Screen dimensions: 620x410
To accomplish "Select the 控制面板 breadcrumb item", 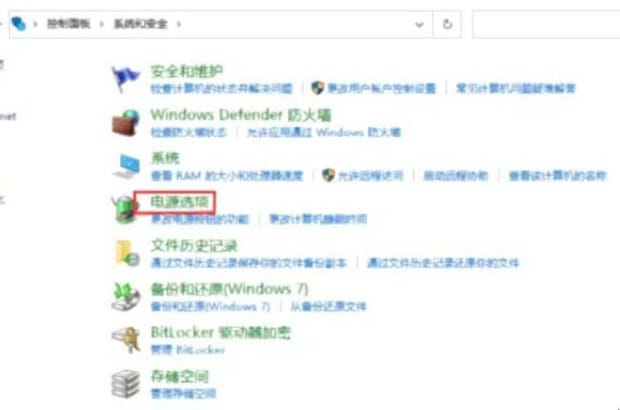I will click(69, 24).
